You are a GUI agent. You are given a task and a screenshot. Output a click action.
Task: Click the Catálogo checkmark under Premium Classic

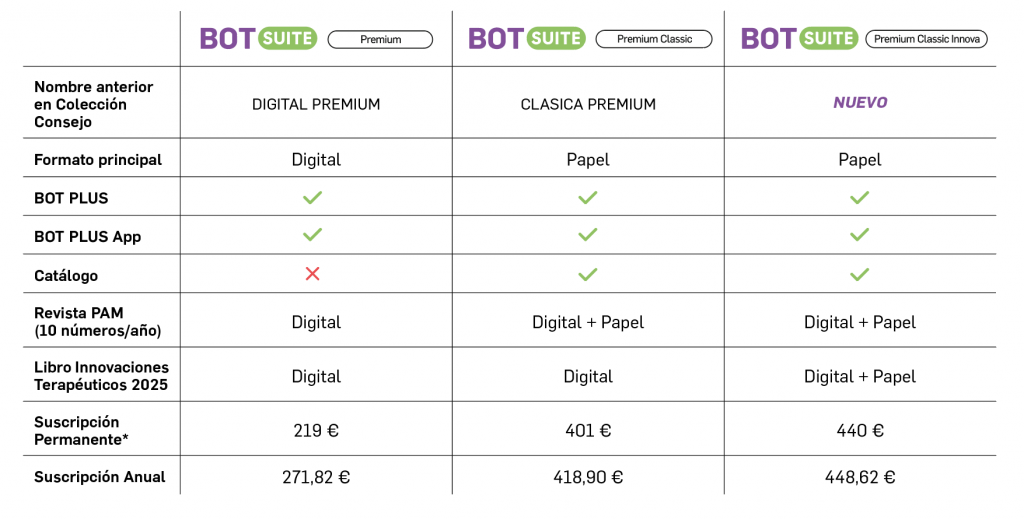pos(588,274)
